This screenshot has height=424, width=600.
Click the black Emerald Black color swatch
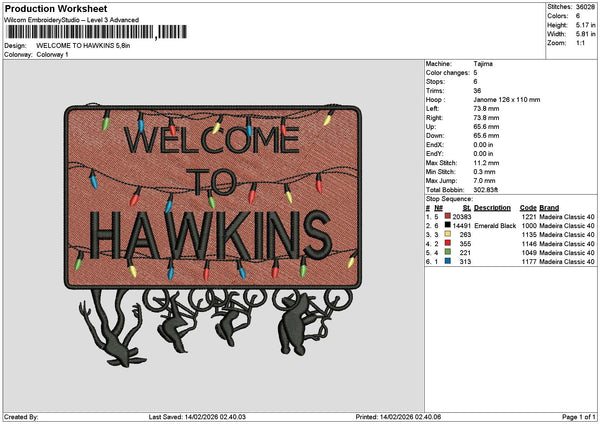click(x=447, y=225)
